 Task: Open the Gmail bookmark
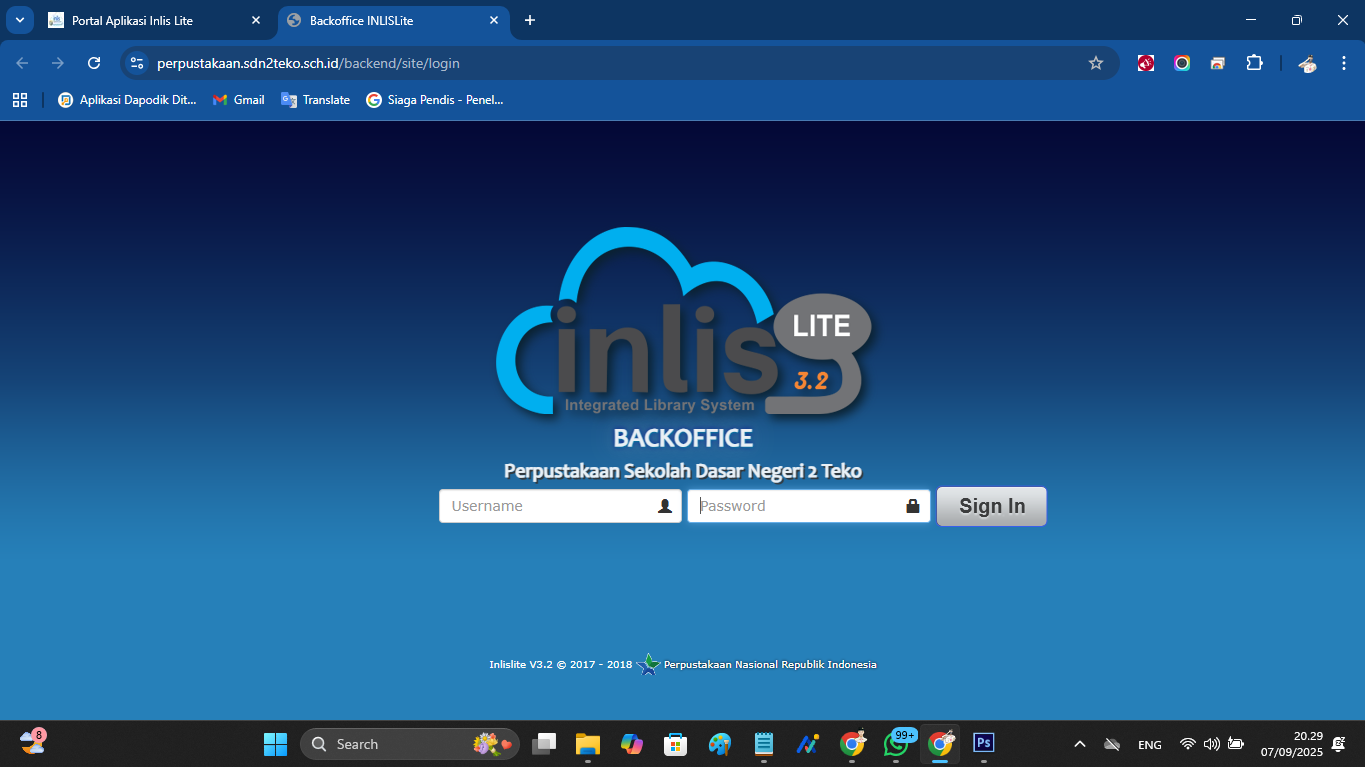(238, 99)
